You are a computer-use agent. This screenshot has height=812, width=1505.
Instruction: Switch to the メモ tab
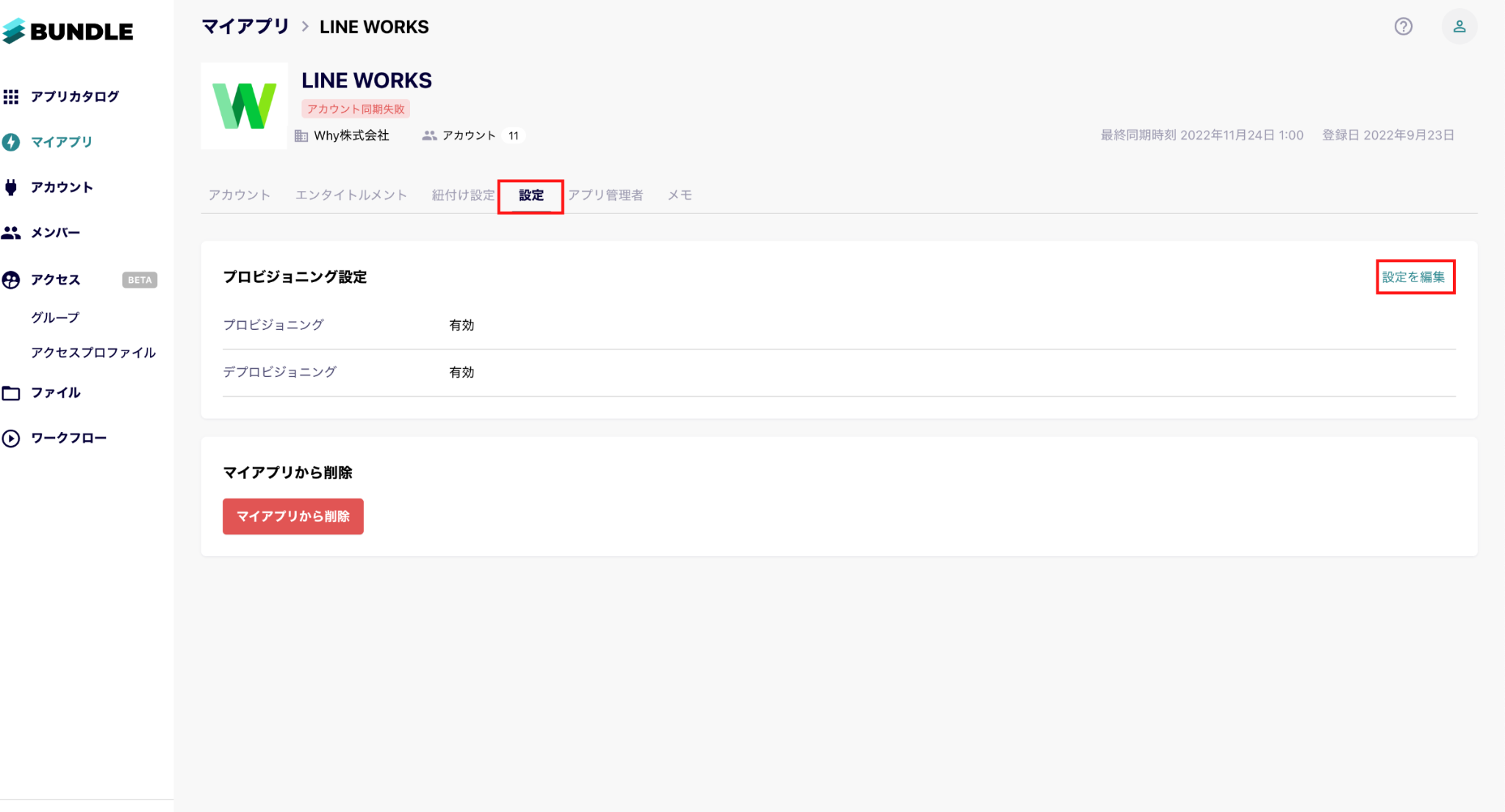680,195
